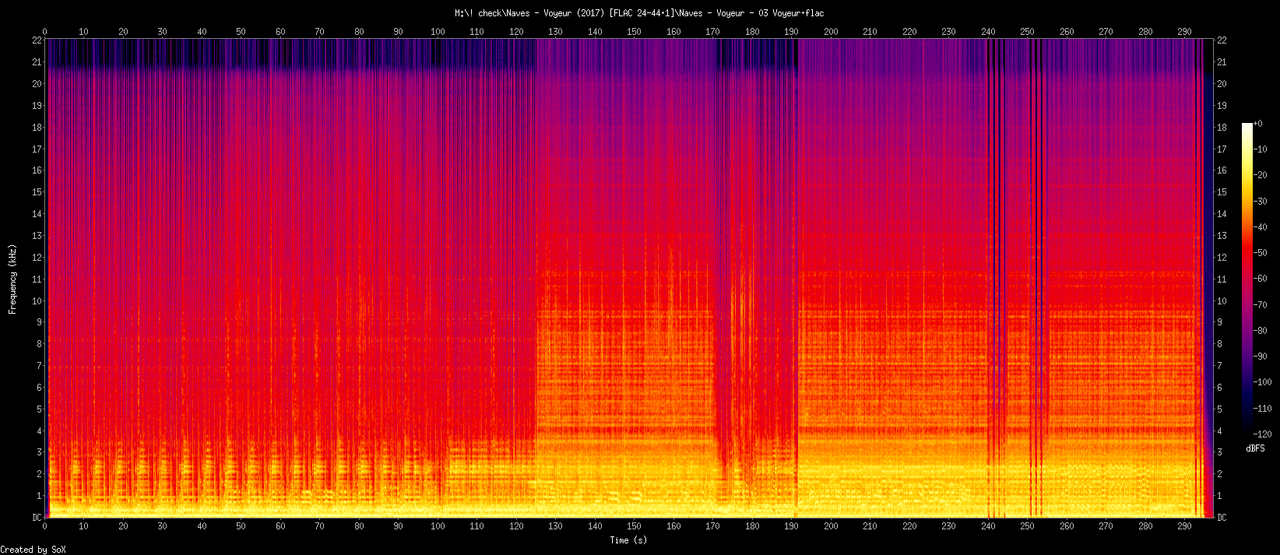Click the '-120' value on the color scale
The image size is (1280, 555).
[1265, 434]
